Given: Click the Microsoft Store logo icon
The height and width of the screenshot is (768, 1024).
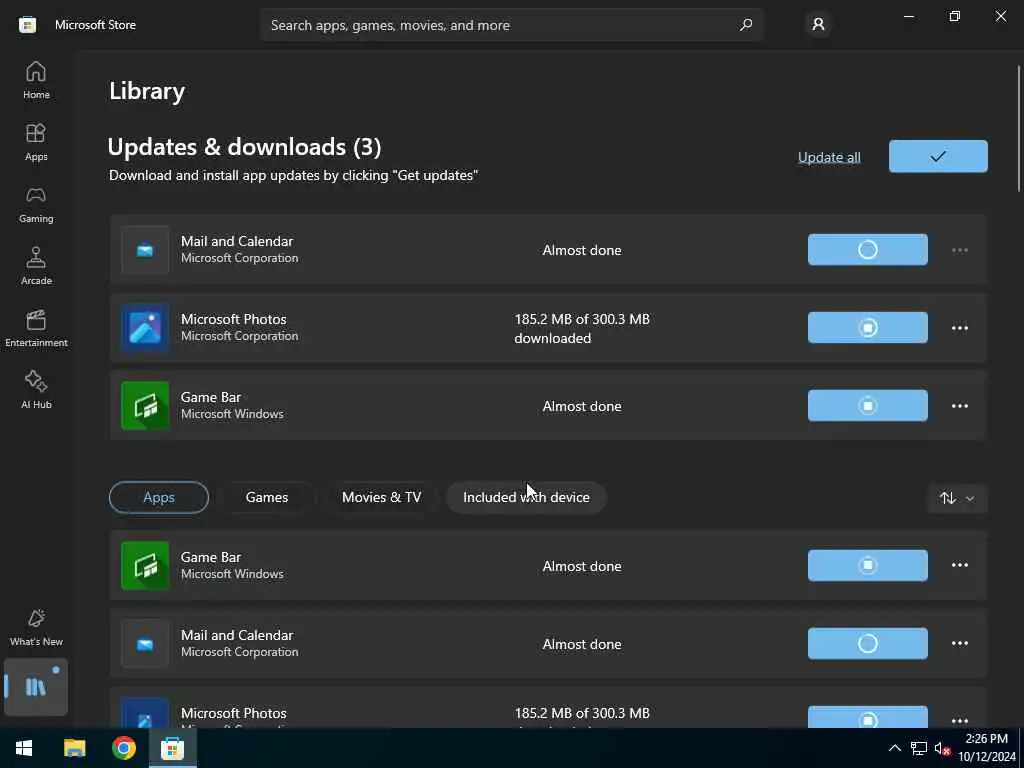Looking at the screenshot, I should click(27, 25).
